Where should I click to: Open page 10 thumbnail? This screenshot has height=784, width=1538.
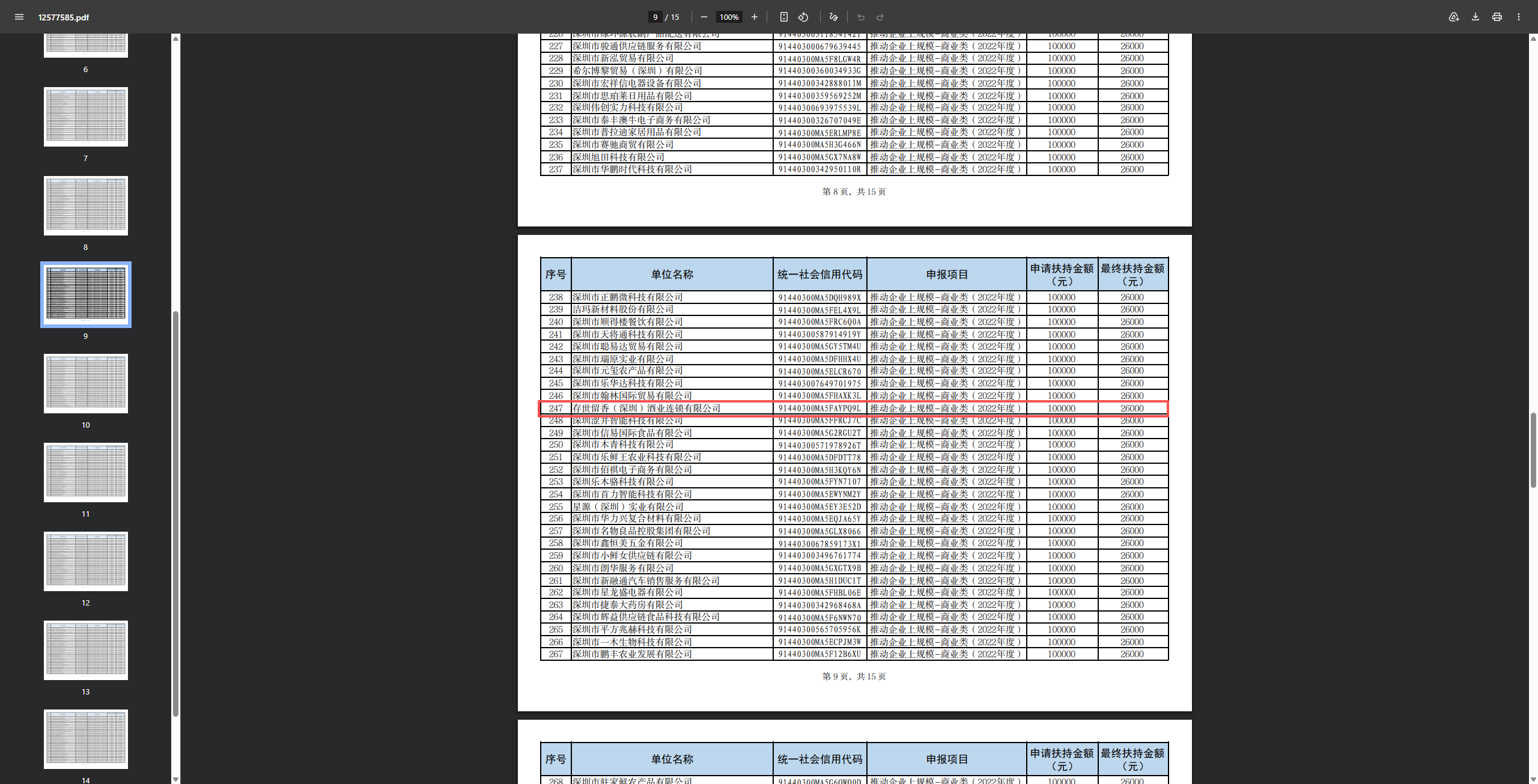(86, 383)
